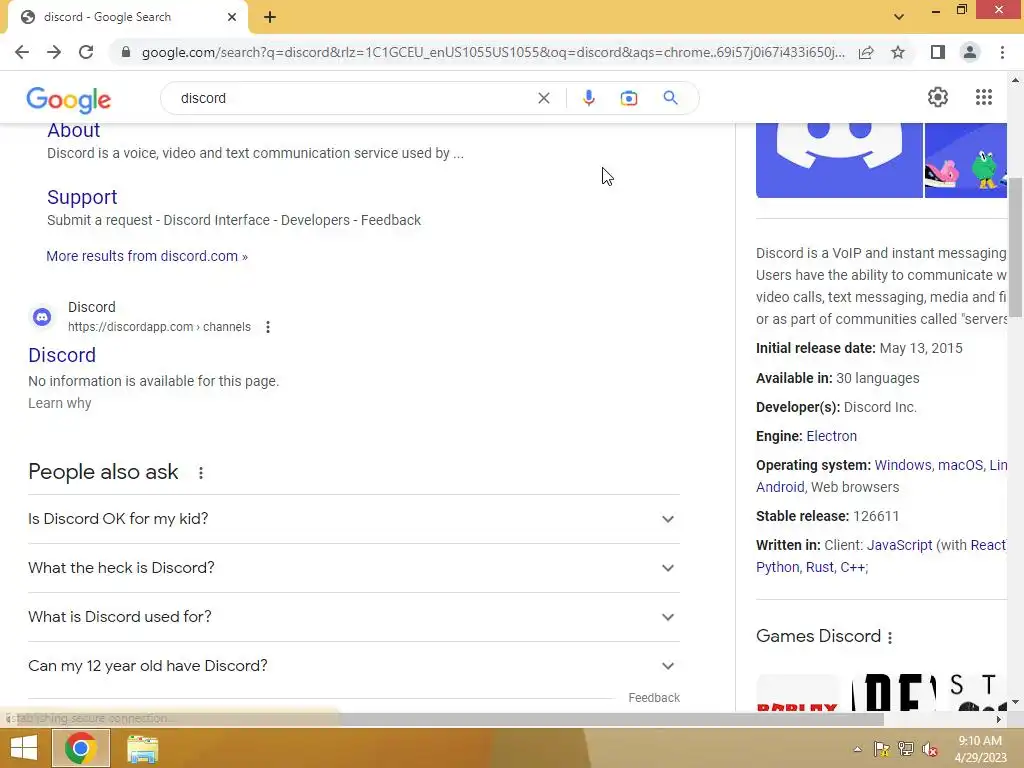Open the Discord logo image thumbnail
Image resolution: width=1024 pixels, height=768 pixels.
coord(839,160)
